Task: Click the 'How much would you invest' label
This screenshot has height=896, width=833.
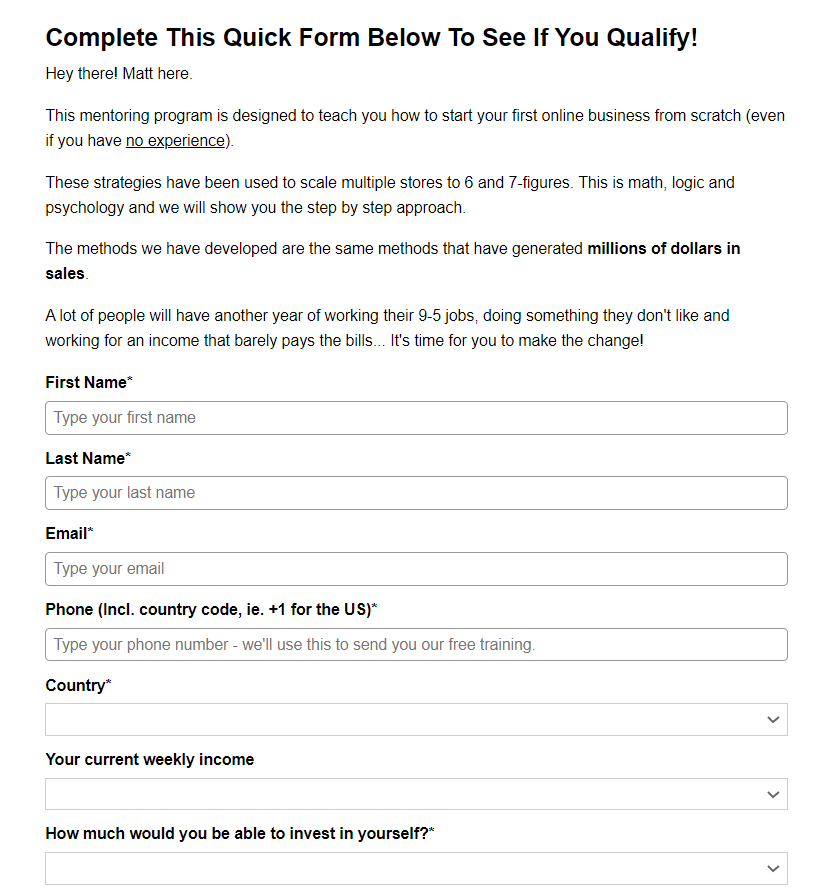Action: [x=236, y=833]
